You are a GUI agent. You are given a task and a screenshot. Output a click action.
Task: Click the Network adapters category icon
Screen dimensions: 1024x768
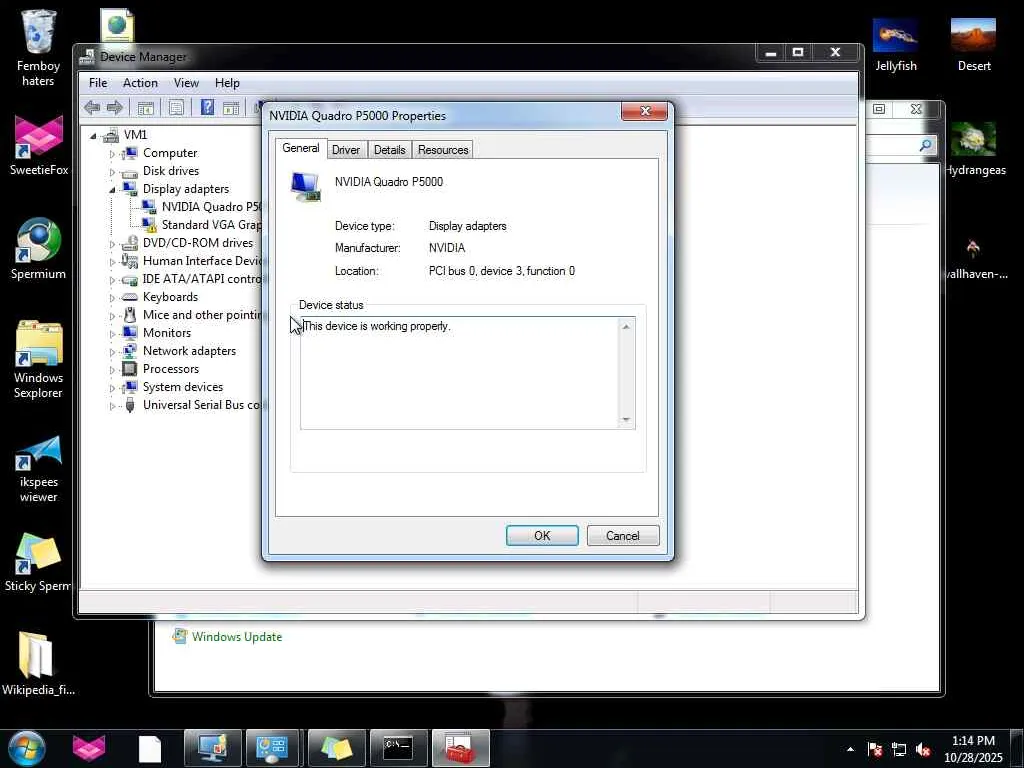[130, 351]
